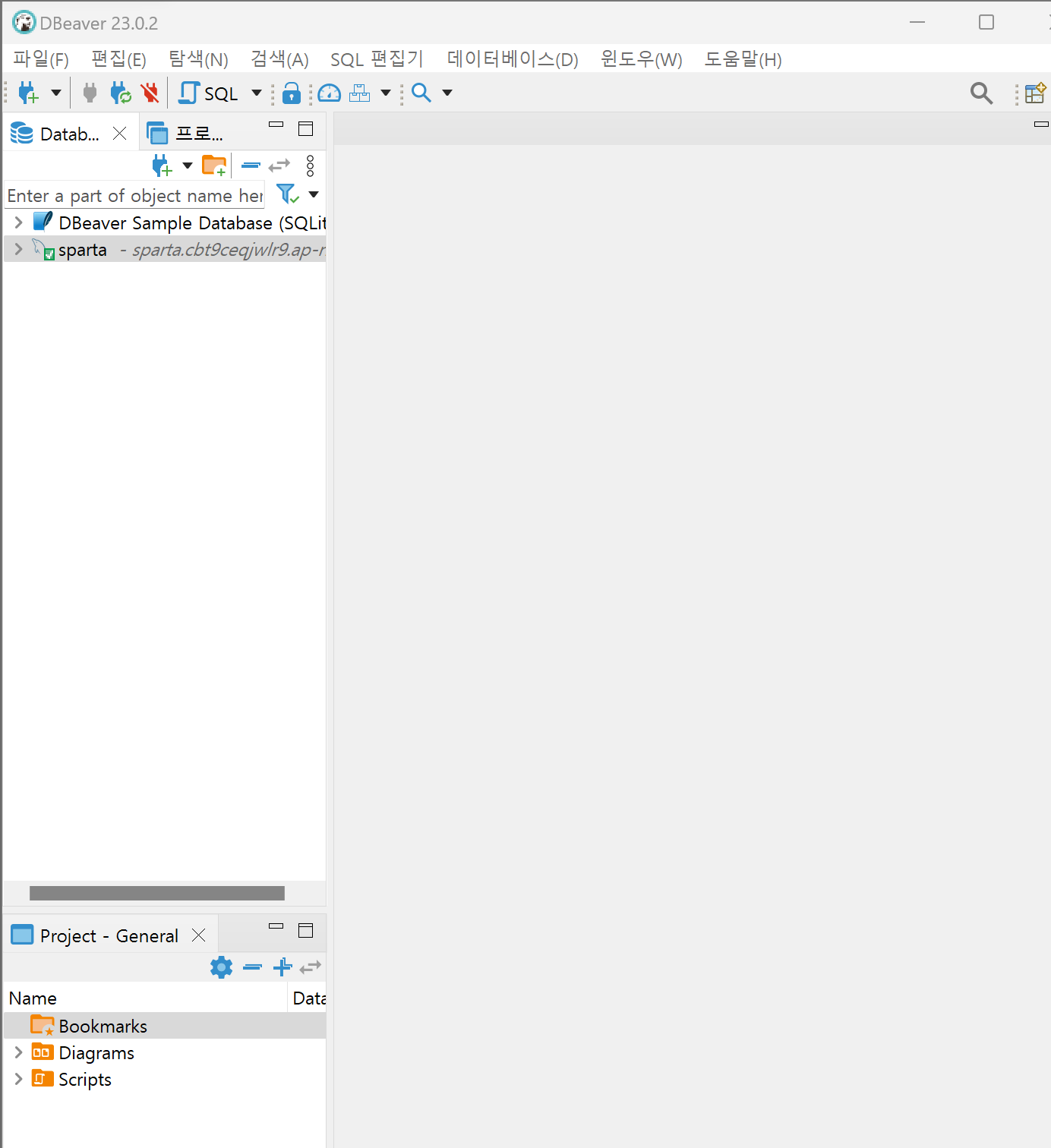Viewport: 1051px width, 1148px height.
Task: Open dropdown arrow left of the blue magnifier
Action: 386,93
